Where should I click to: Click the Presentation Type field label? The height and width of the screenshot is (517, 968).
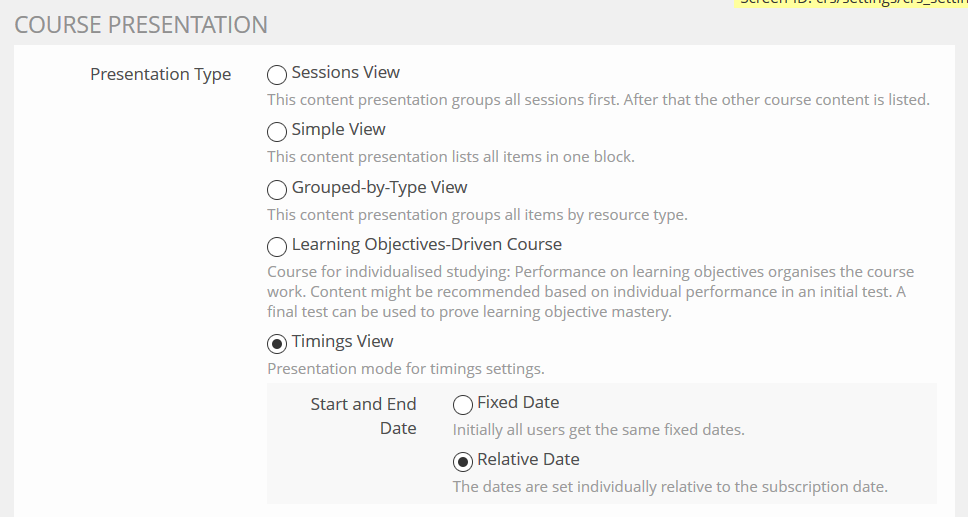pyautogui.click(x=160, y=75)
